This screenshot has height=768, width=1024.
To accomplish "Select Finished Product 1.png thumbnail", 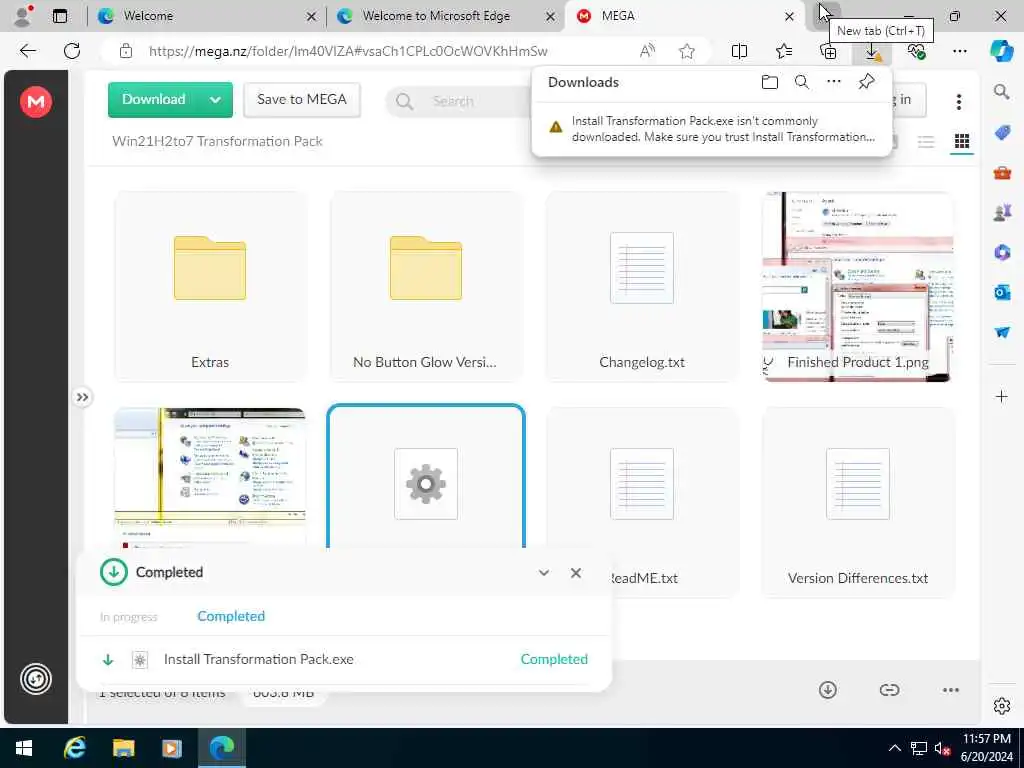I will 857,287.
